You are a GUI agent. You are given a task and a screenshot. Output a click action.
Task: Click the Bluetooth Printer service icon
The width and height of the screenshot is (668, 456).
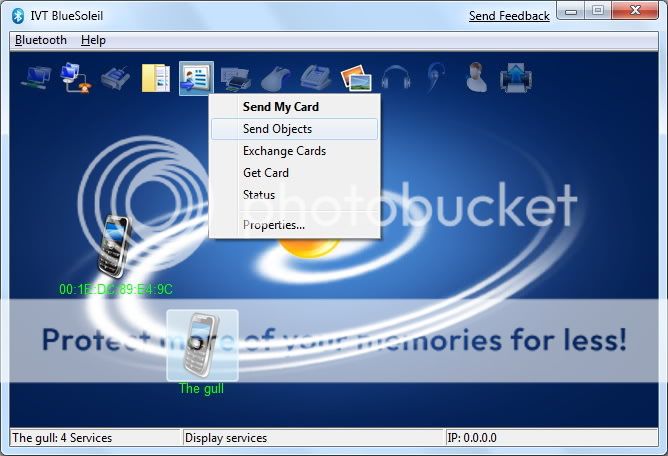(x=236, y=78)
